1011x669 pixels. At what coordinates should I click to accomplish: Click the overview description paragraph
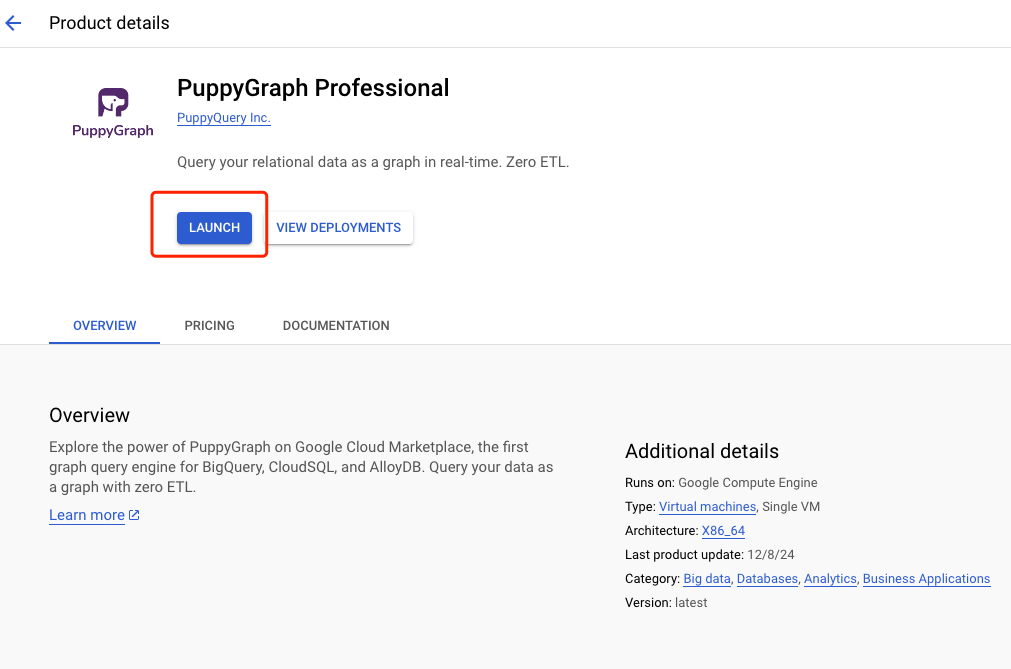[x=301, y=467]
